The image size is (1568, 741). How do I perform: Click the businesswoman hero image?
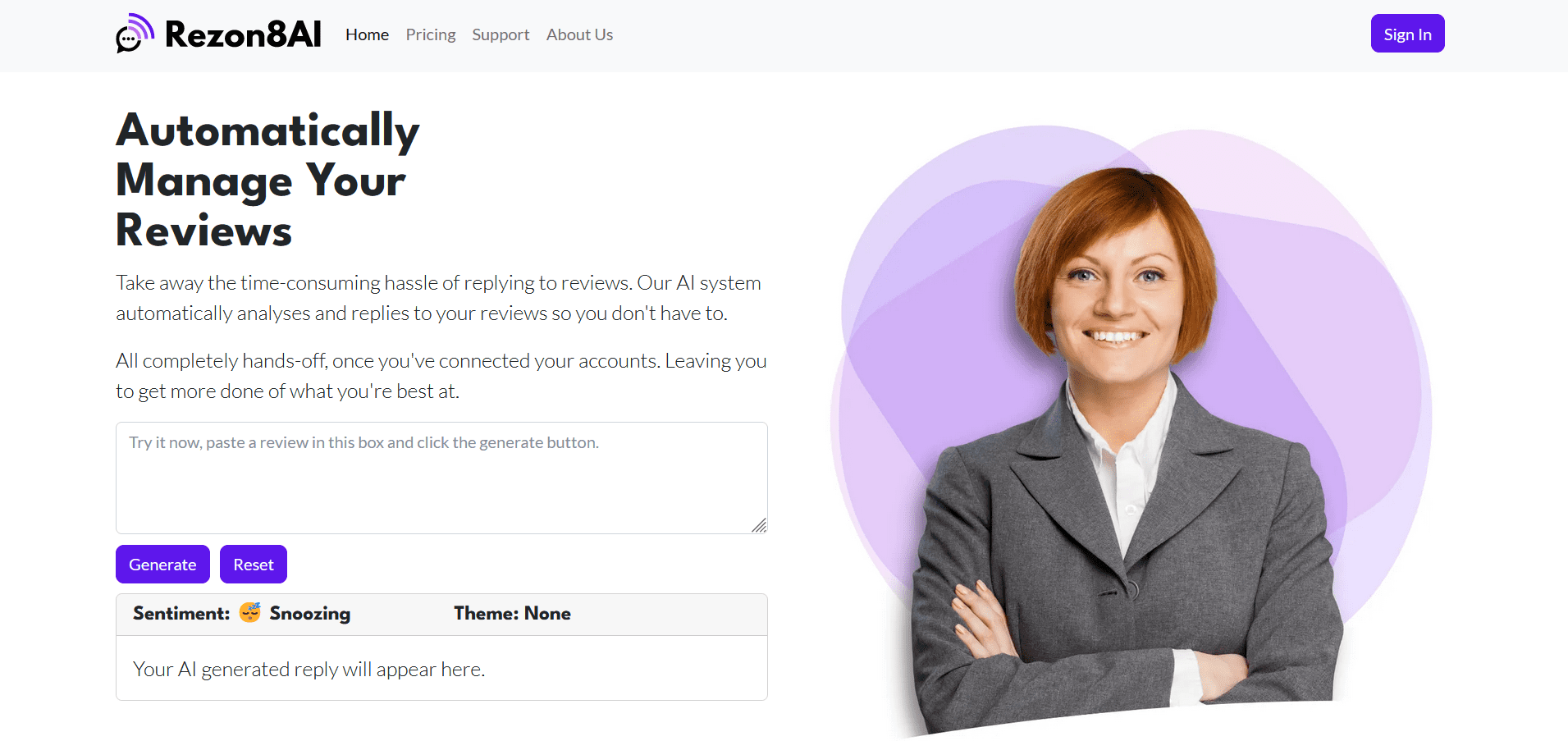click(1131, 432)
